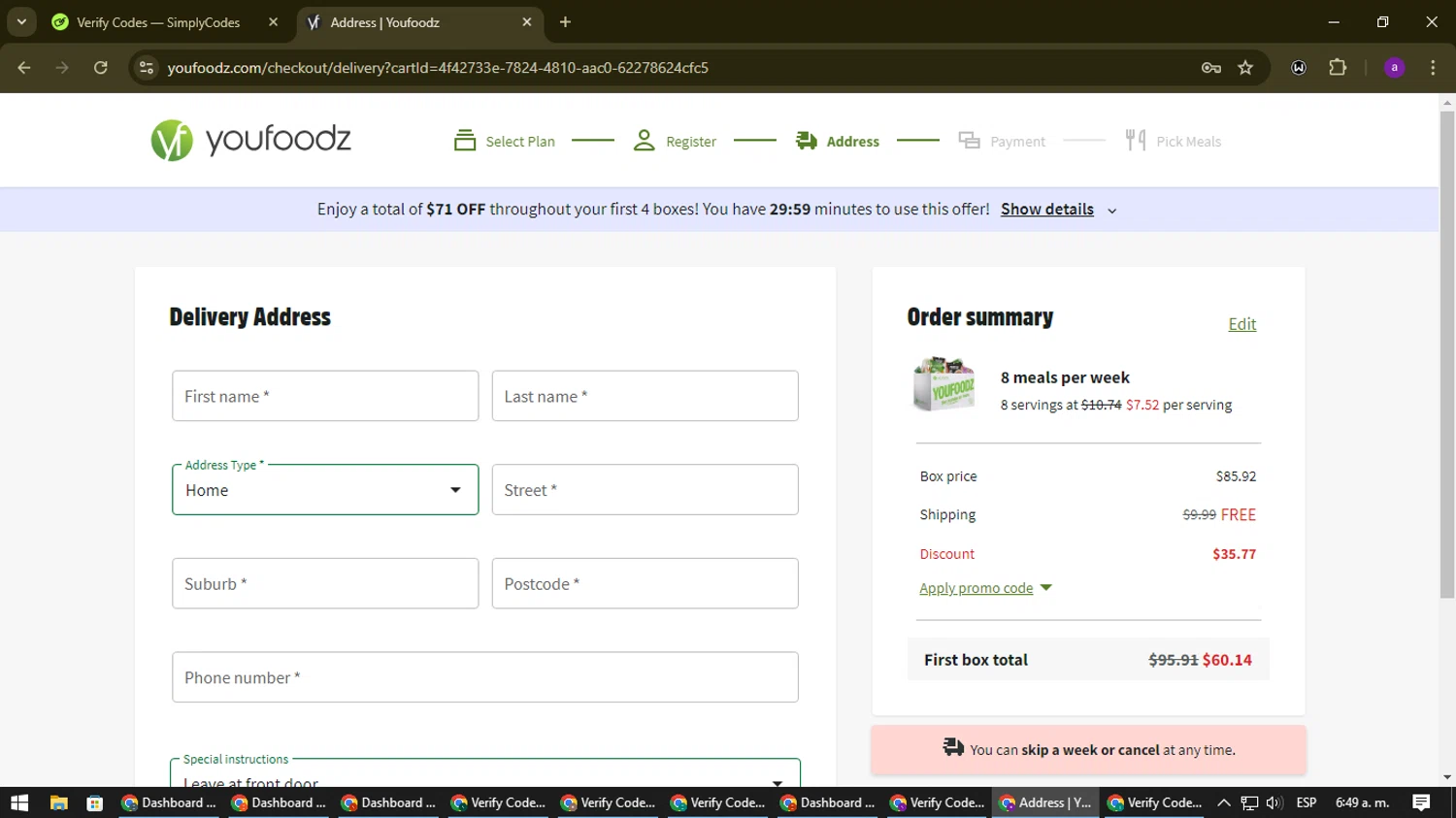
Task: Open the tab search dropdown arrow
Action: click(21, 22)
